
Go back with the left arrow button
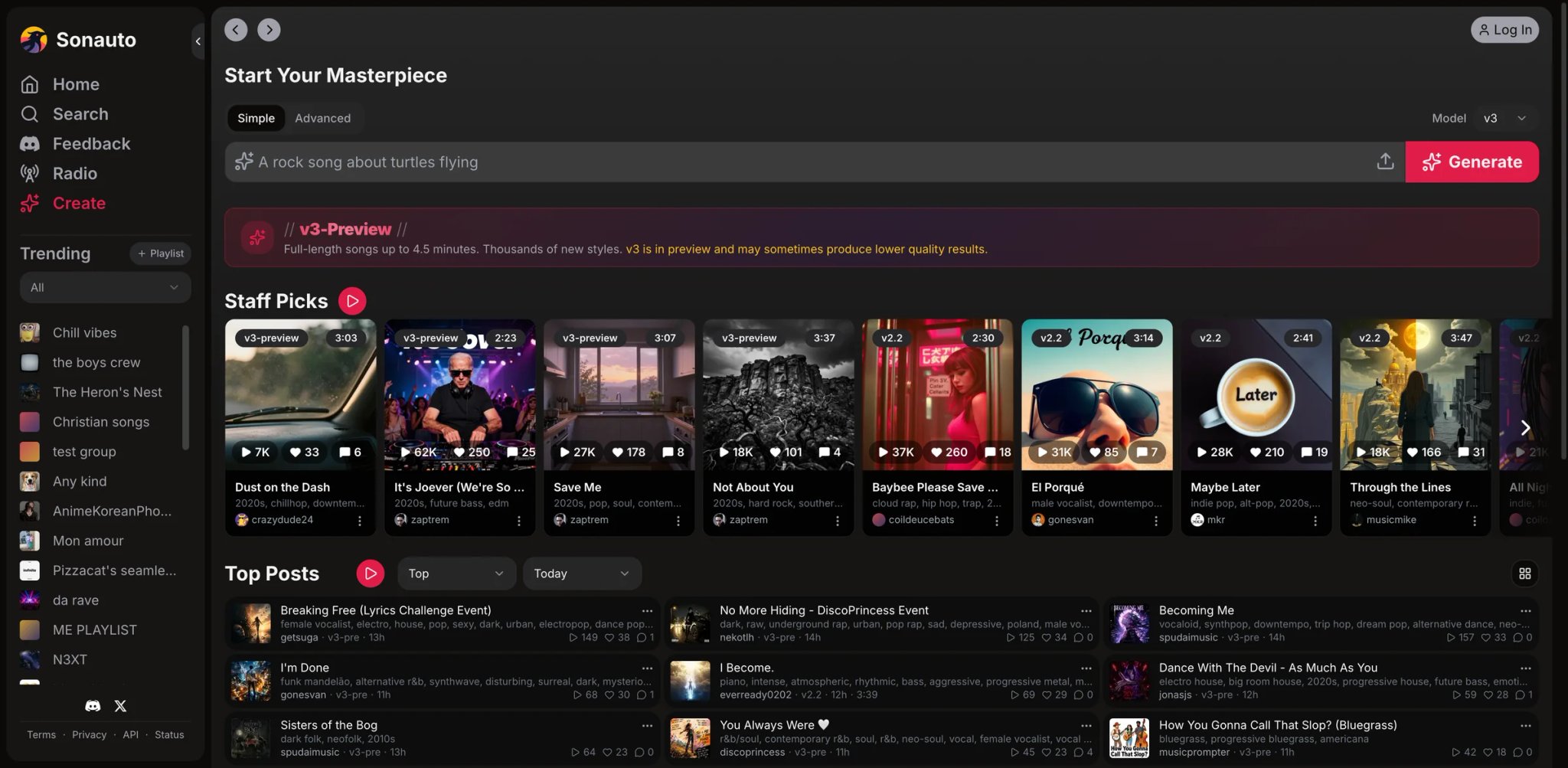tap(236, 29)
